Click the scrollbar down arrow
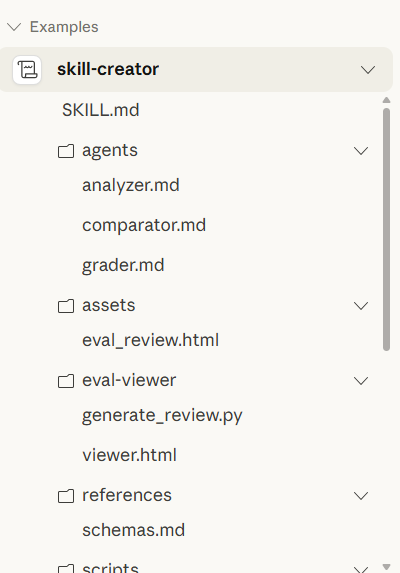The height and width of the screenshot is (573, 400). [386, 567]
